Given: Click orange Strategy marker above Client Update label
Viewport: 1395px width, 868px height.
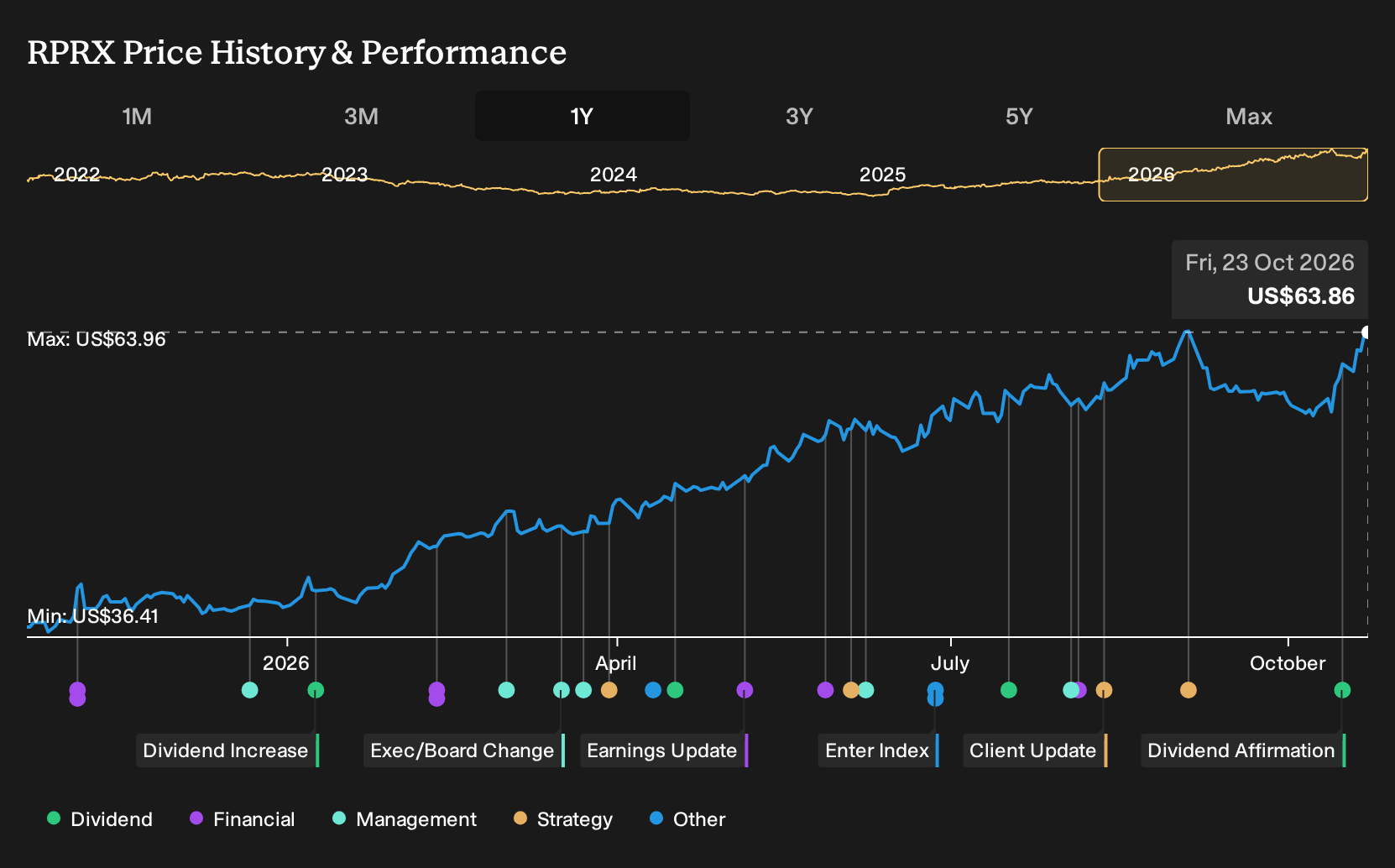Looking at the screenshot, I should 1104,690.
